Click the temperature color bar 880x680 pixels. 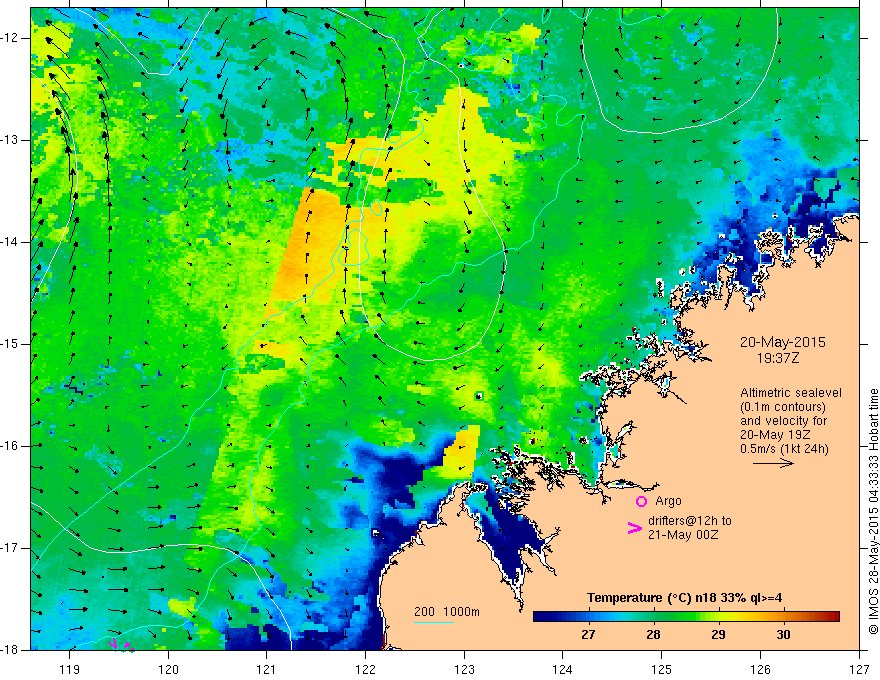[686, 617]
